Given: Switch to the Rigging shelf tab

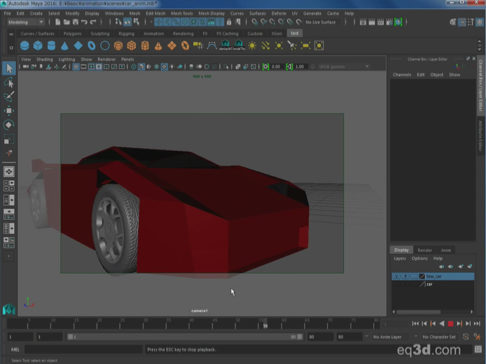Looking at the screenshot, I should pyautogui.click(x=126, y=34).
